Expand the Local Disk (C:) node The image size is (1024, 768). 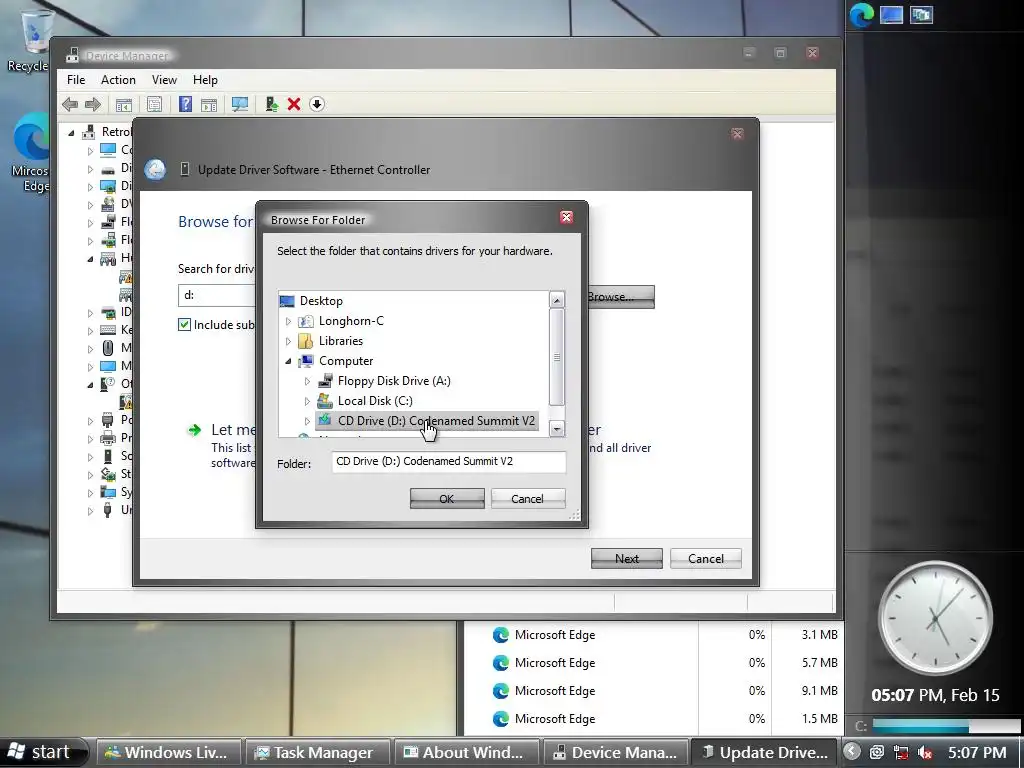[x=307, y=401]
